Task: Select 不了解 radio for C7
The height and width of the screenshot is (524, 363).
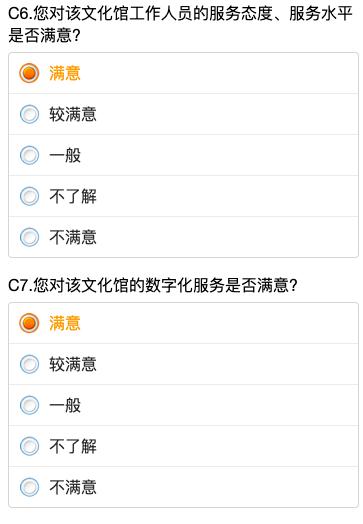Action: (x=29, y=446)
